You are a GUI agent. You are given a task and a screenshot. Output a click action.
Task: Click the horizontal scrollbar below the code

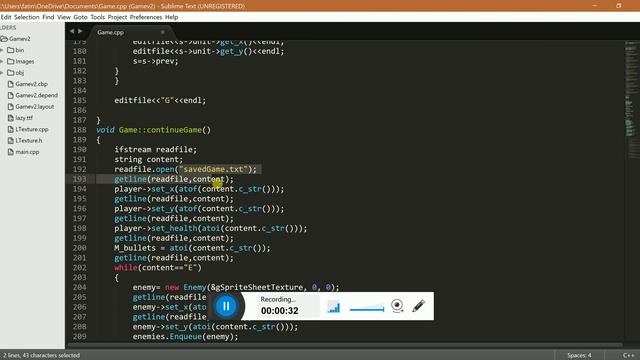coord(345,345)
